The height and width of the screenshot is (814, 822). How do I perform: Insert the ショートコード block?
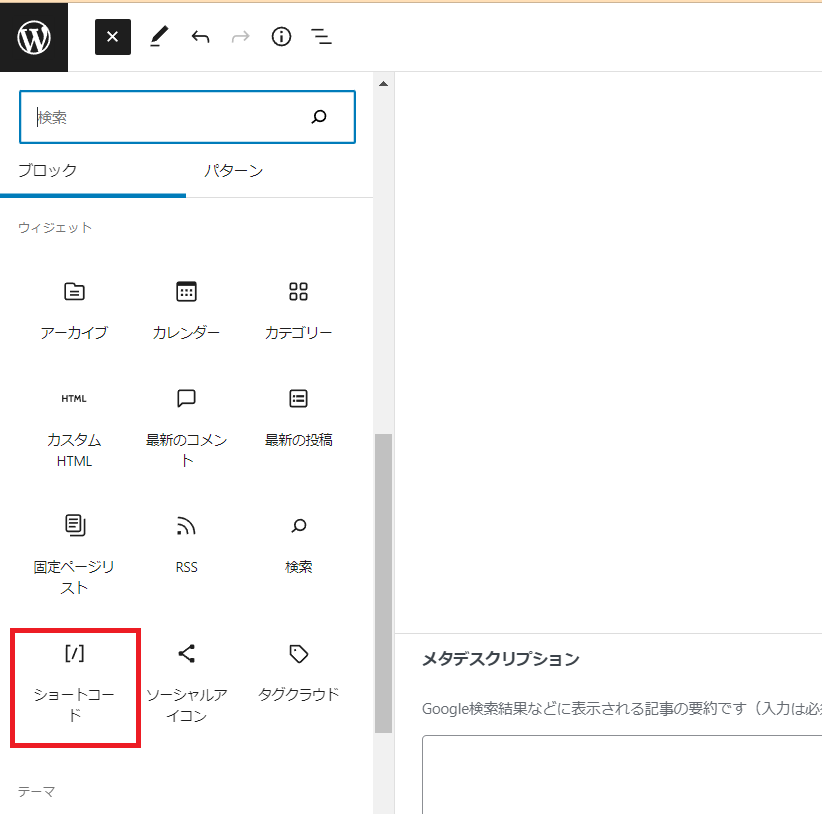pyautogui.click(x=75, y=688)
